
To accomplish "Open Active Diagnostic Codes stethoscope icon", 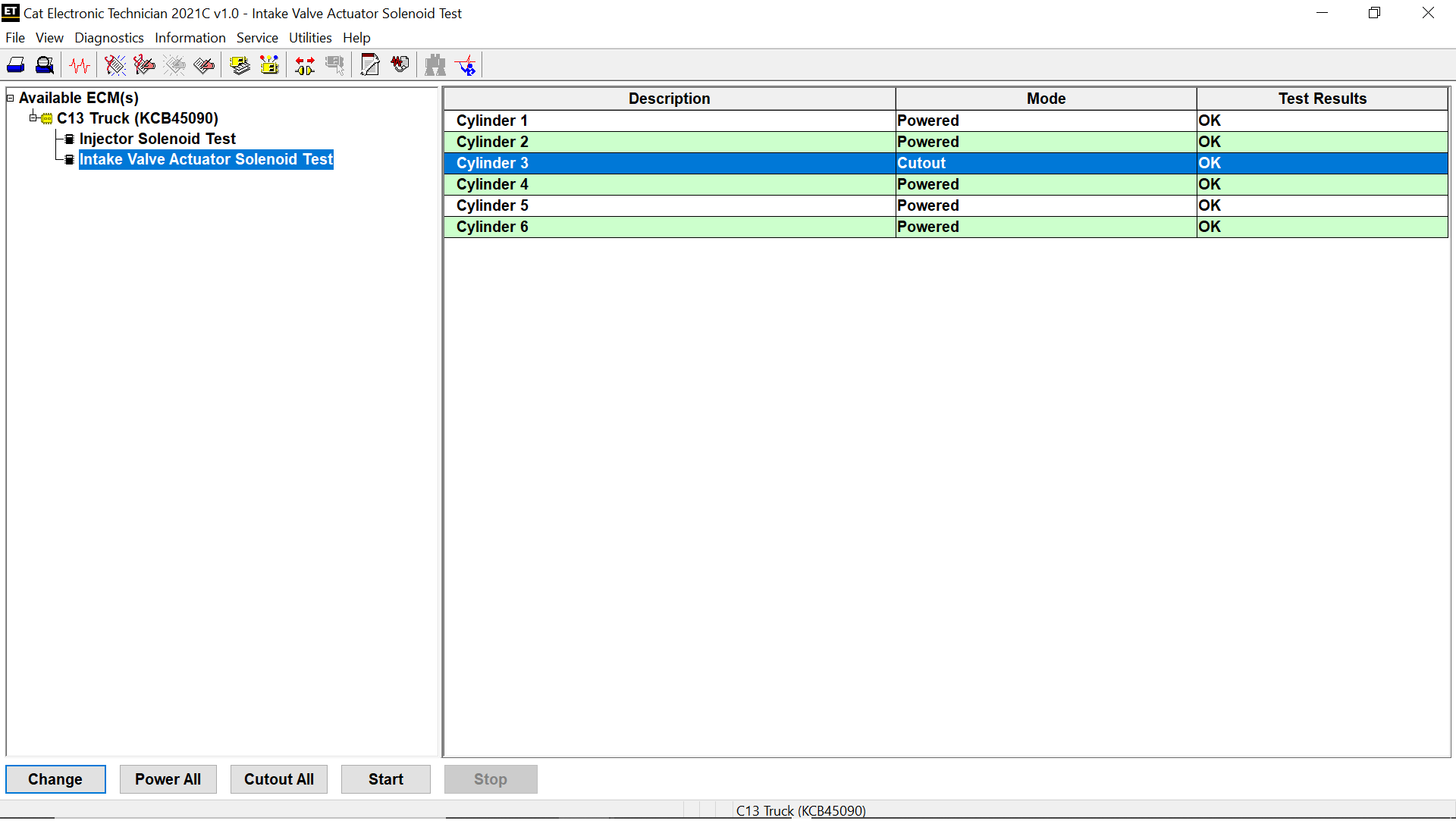I will click(x=115, y=65).
